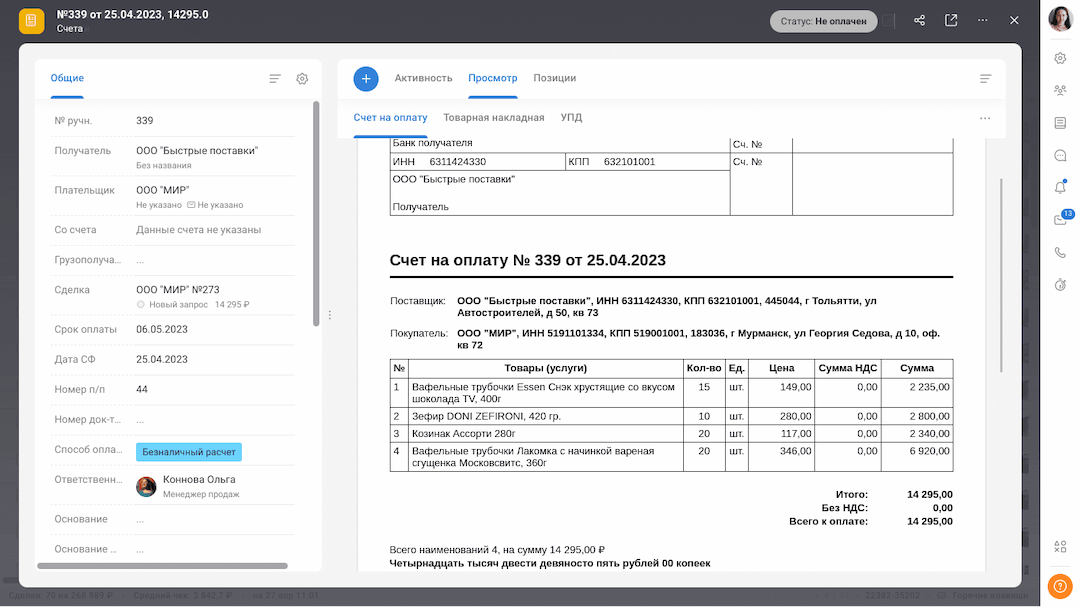The width and height of the screenshot is (1080, 607).
Task: Open the chat bubble icon in sidebar
Action: (x=1060, y=156)
